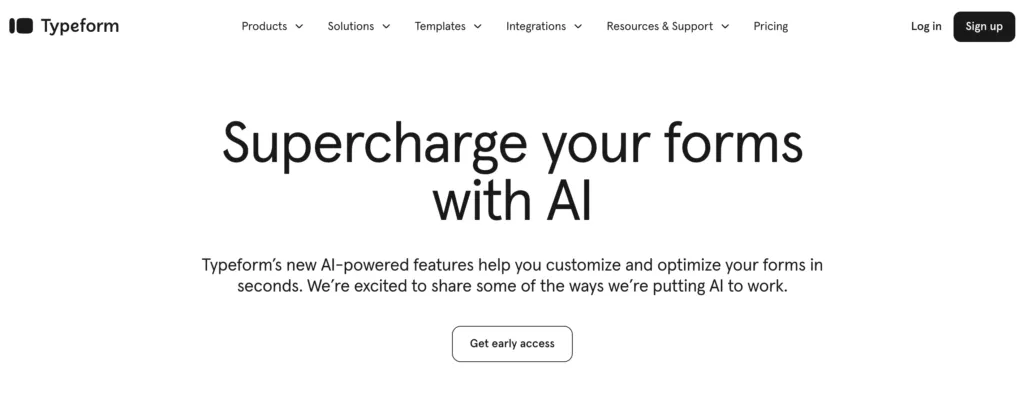Click the Log in link
1024x408 pixels.
tap(926, 26)
